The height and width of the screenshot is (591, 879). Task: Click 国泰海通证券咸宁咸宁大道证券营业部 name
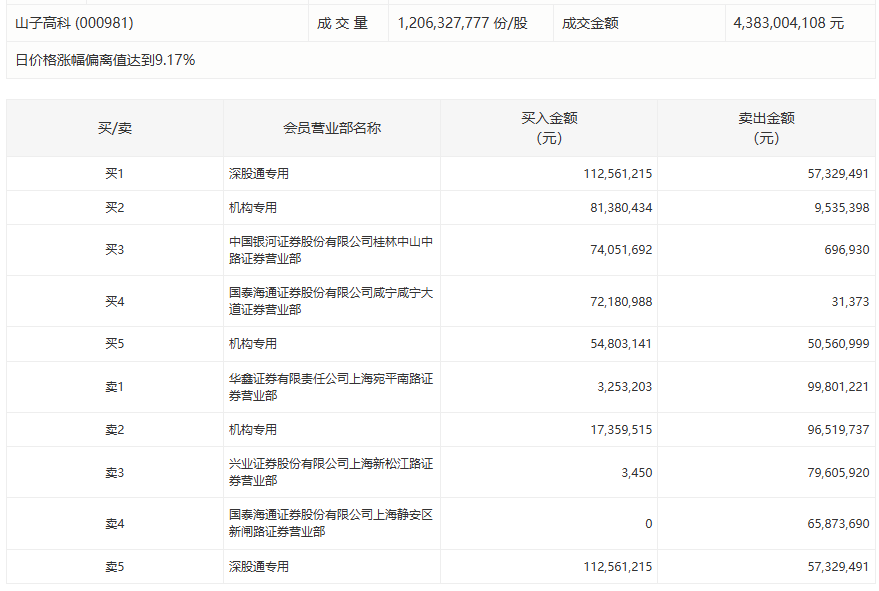[331, 301]
